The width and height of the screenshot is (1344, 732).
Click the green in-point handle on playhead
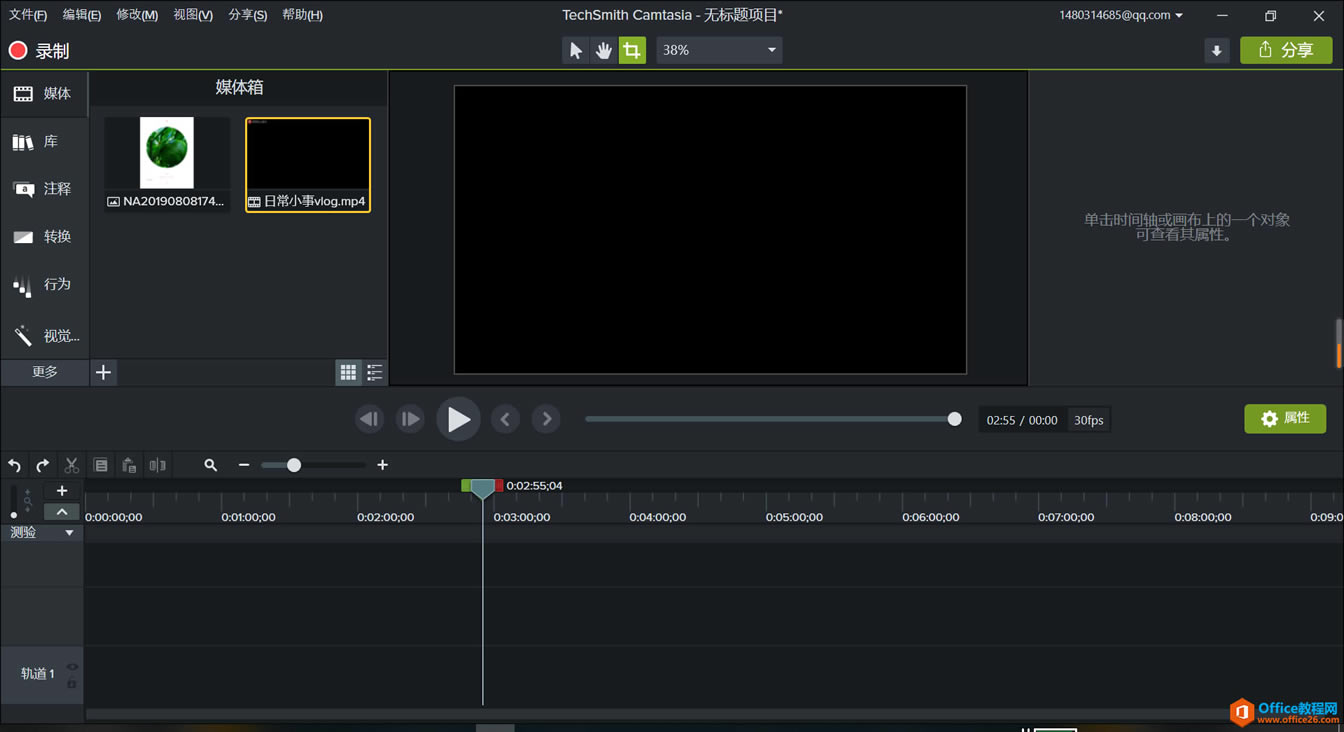[x=465, y=486]
